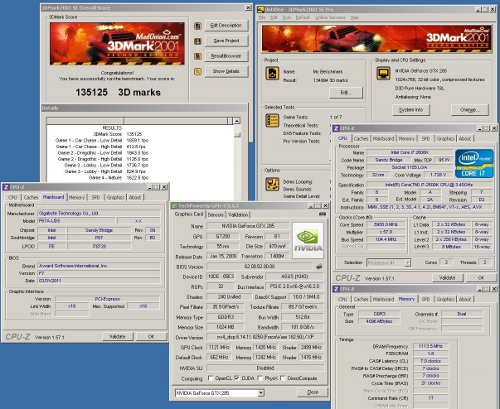Click the Show Details magnifier icon
Screen dimensions: 500x409
[x=198, y=71]
